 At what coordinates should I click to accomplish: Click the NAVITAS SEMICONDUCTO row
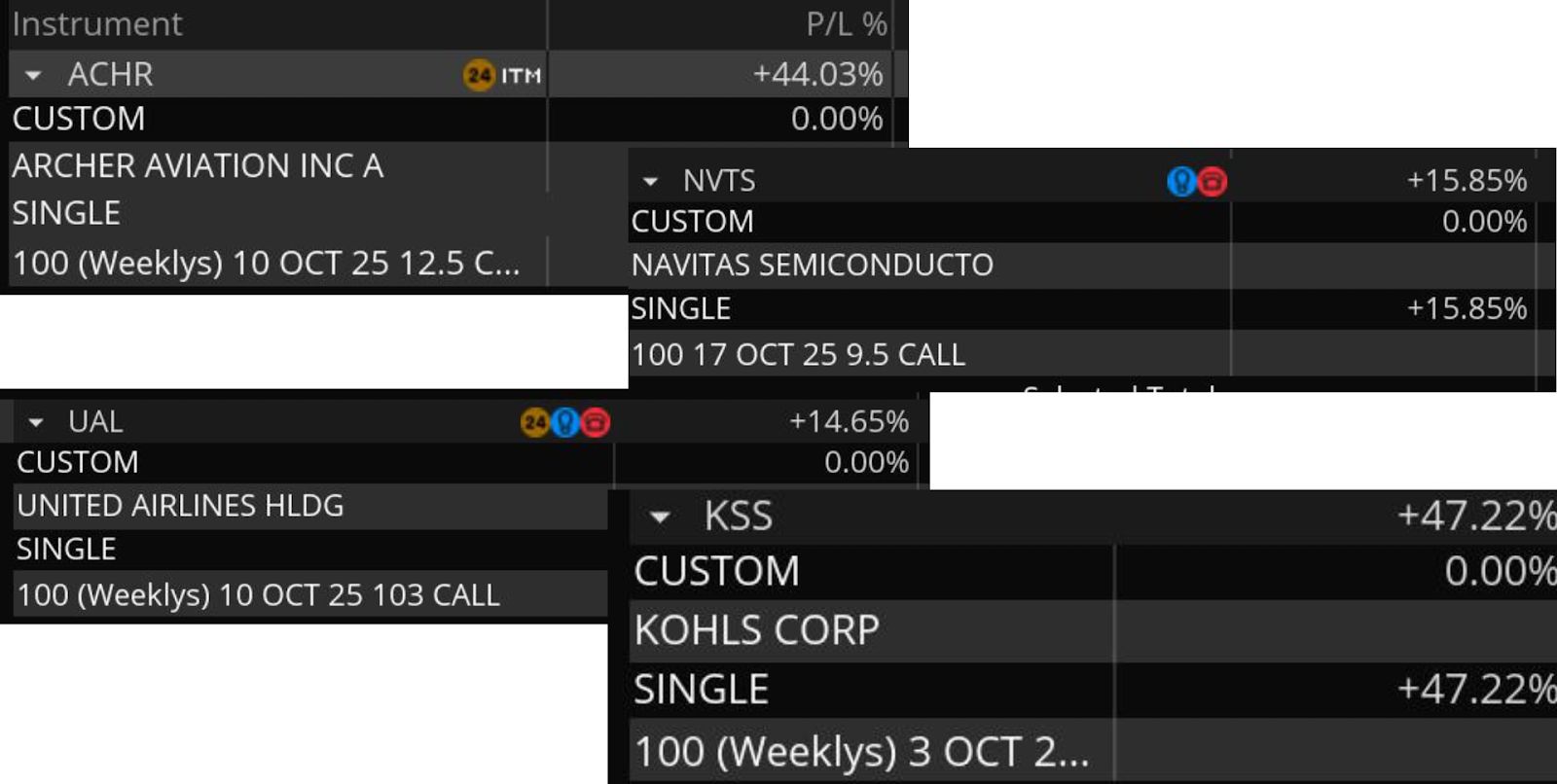pos(813,265)
